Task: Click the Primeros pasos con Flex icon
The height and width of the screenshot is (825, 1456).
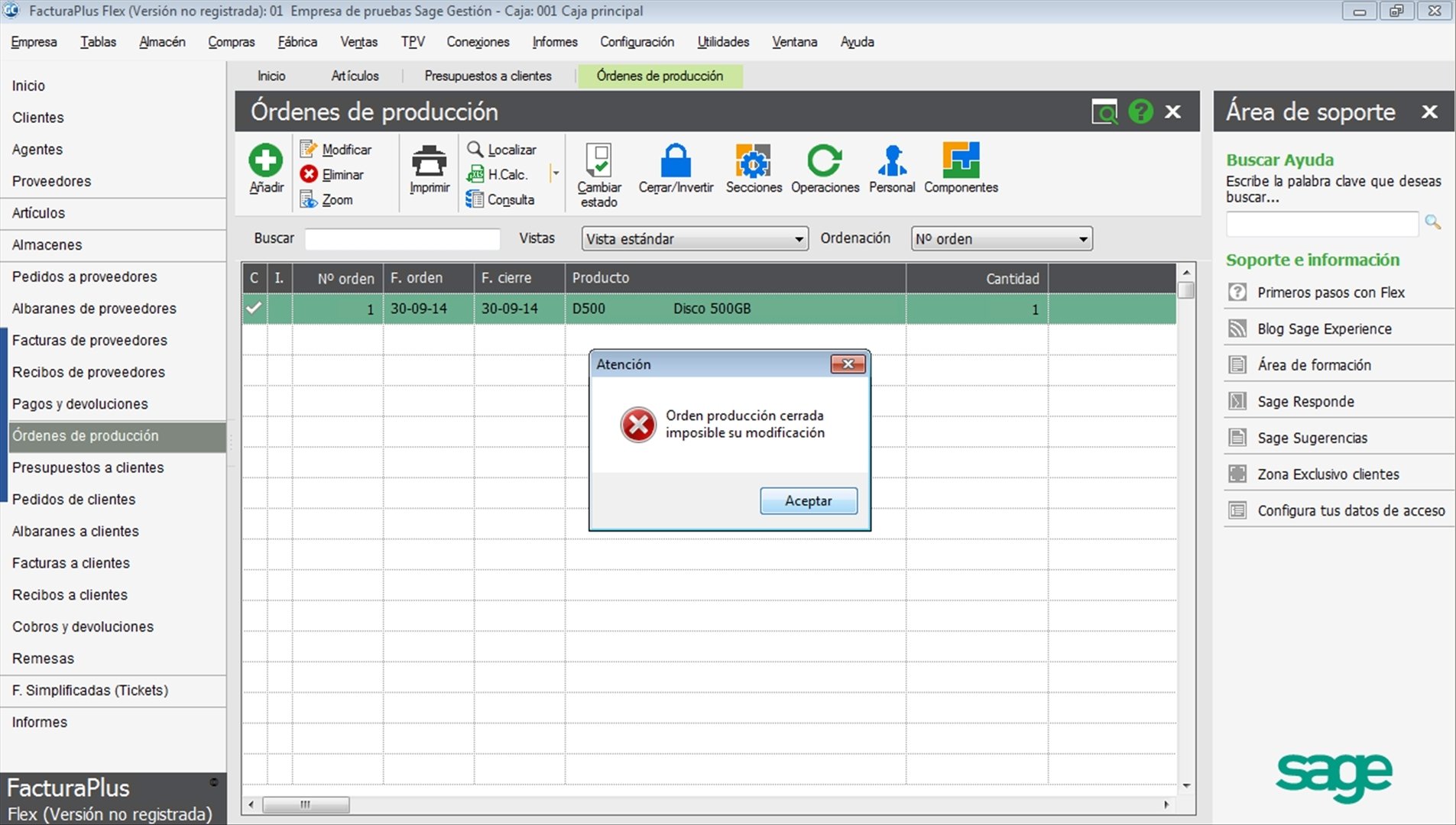Action: point(1237,292)
